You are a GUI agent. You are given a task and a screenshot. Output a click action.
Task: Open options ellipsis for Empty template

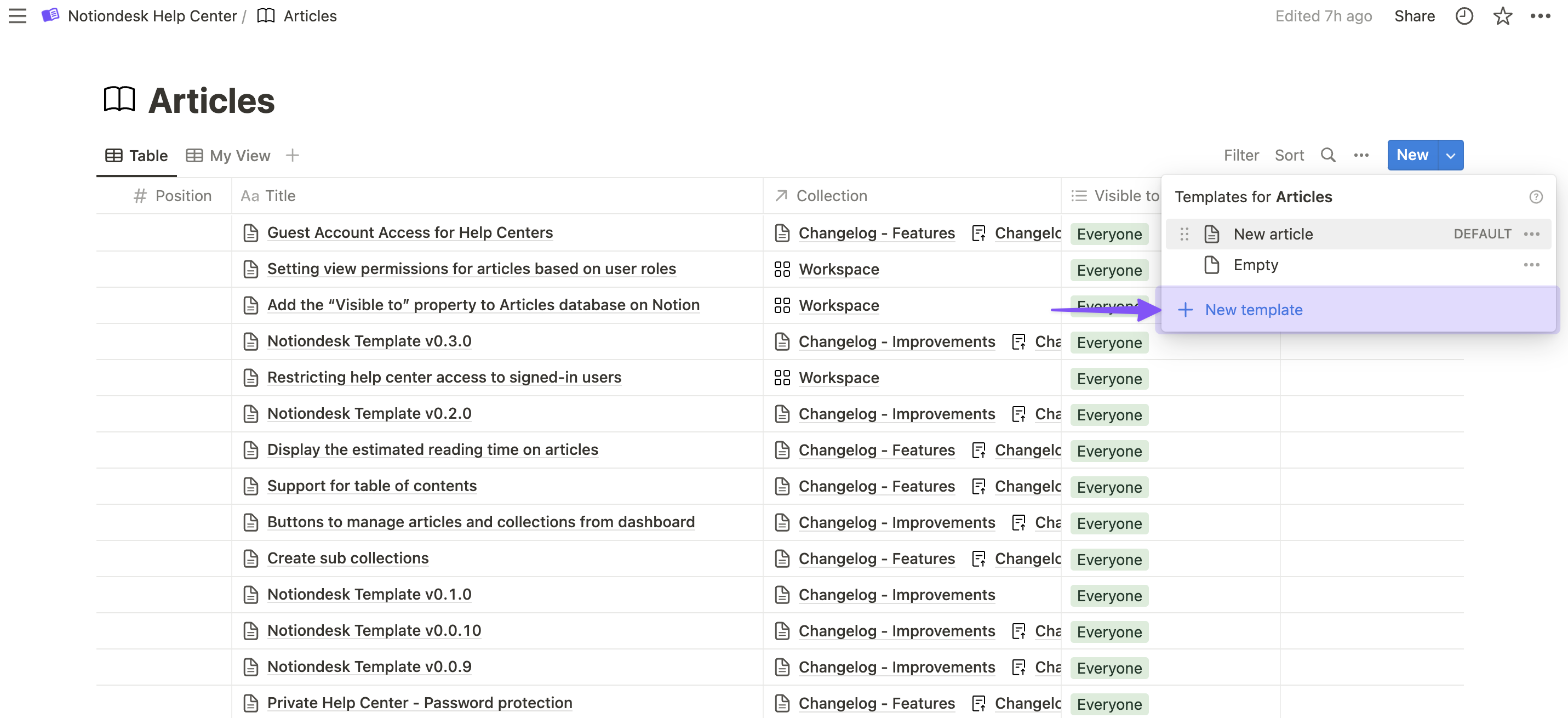click(x=1531, y=265)
